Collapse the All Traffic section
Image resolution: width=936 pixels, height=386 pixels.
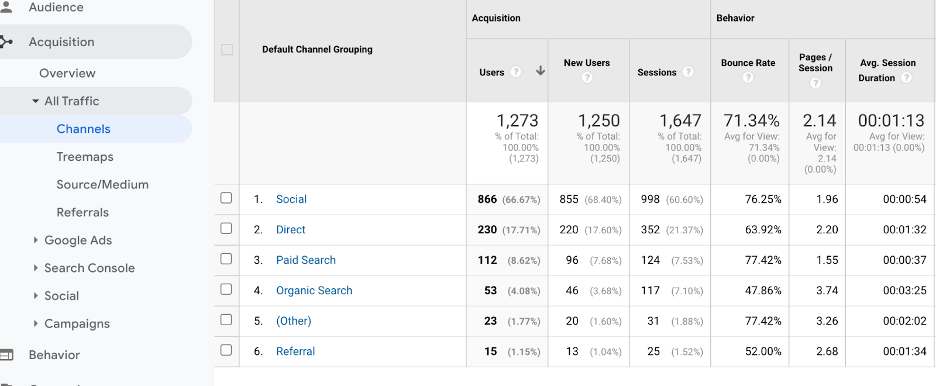(36, 101)
